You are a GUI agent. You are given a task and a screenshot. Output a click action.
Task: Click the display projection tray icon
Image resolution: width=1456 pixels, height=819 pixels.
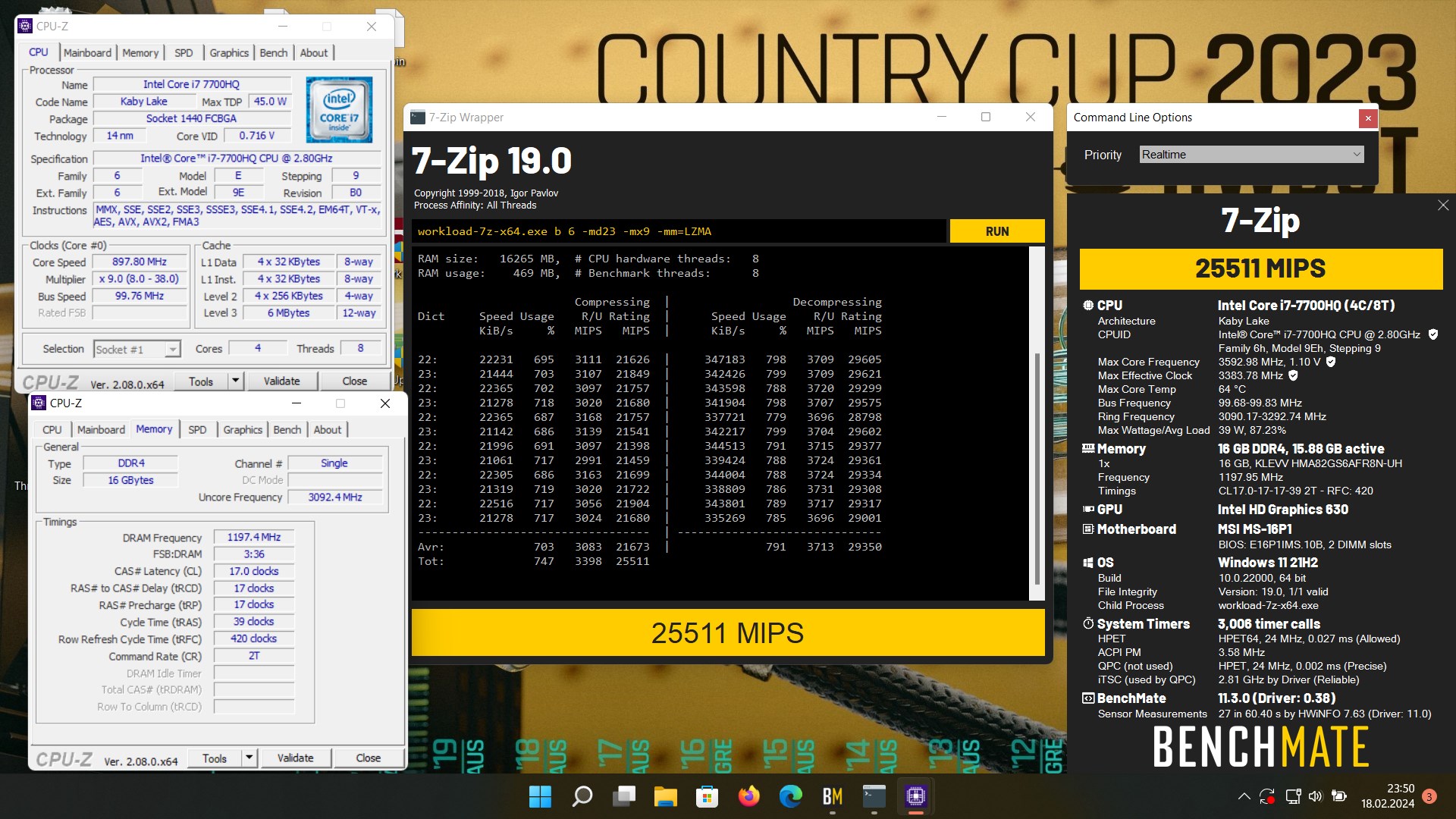[1292, 796]
